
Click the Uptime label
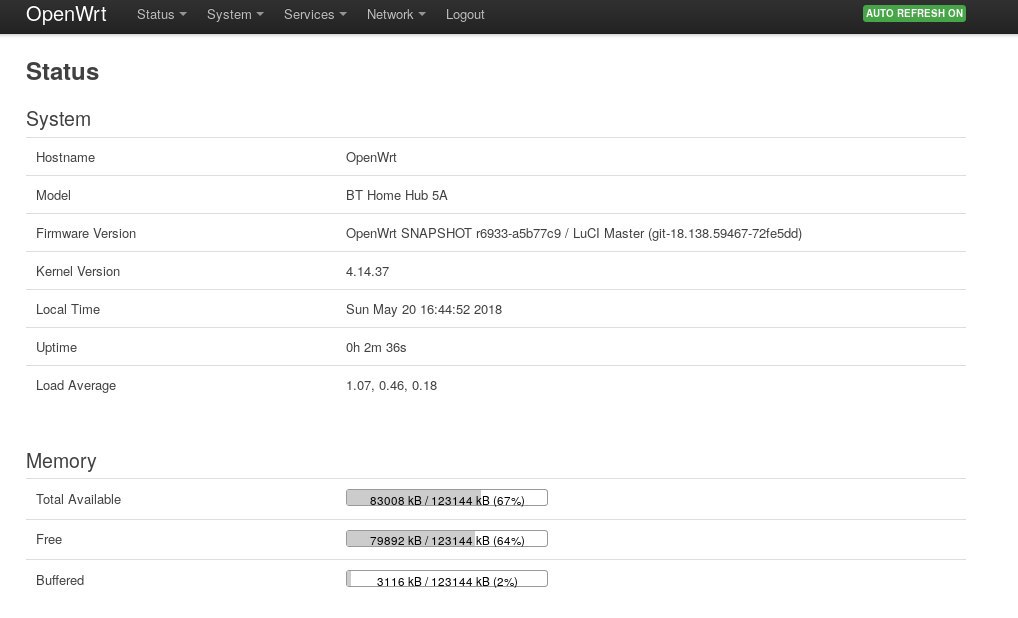(x=56, y=348)
